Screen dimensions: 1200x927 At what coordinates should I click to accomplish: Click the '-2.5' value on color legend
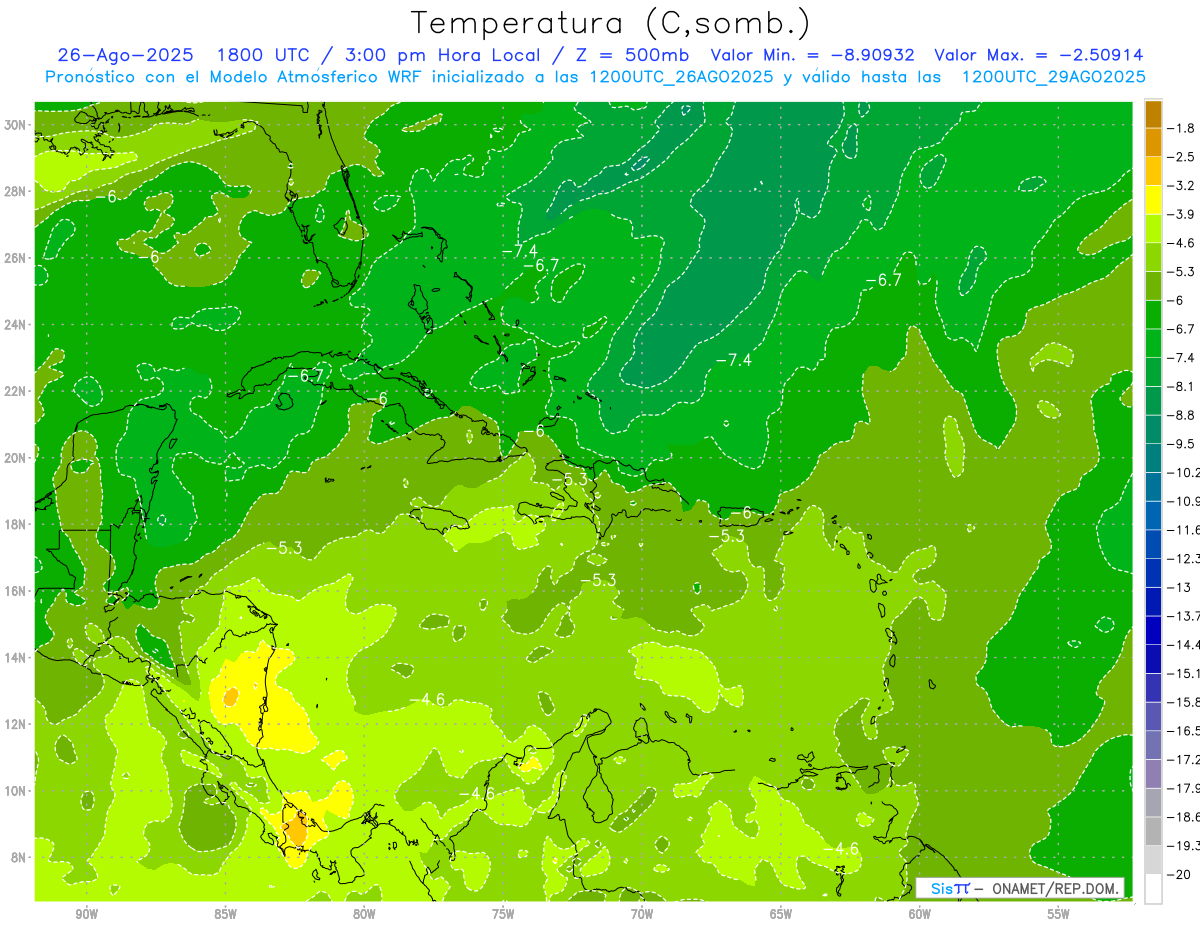click(1182, 157)
